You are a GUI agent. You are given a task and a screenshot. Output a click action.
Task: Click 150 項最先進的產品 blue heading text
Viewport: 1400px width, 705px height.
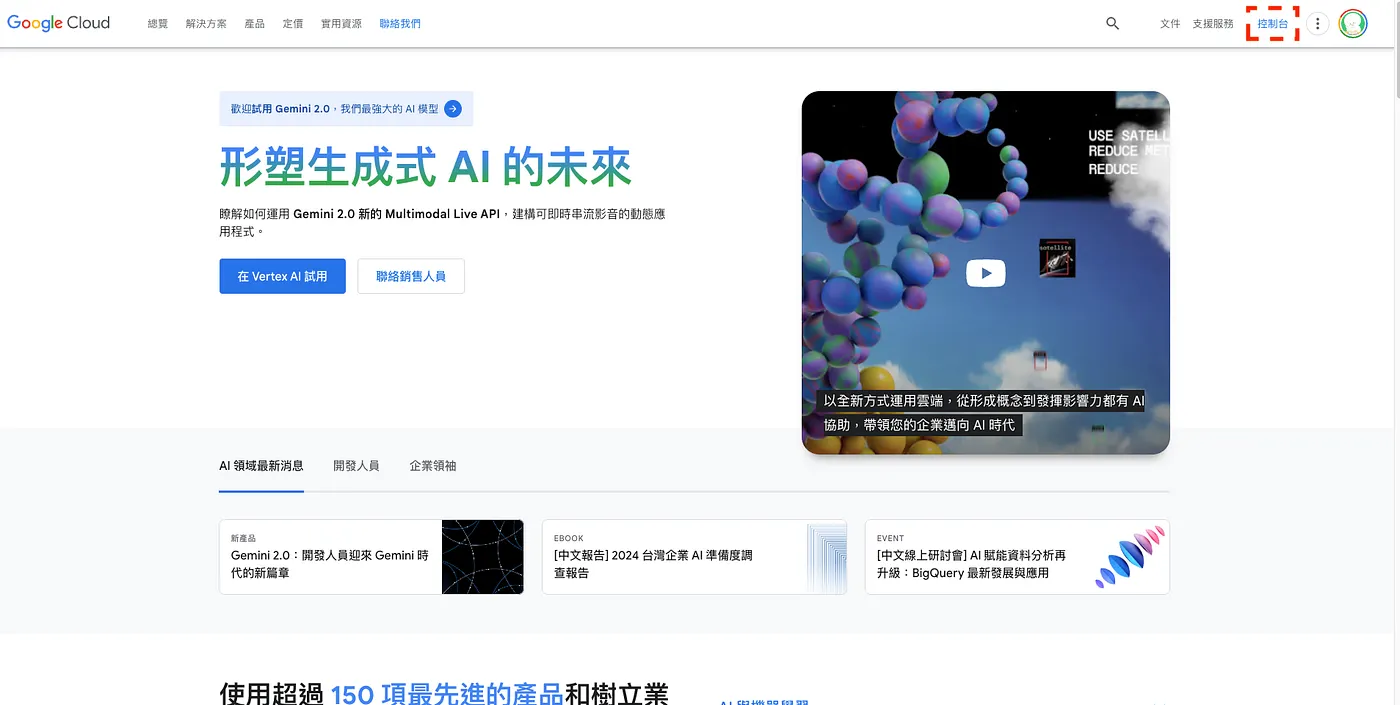446,694
